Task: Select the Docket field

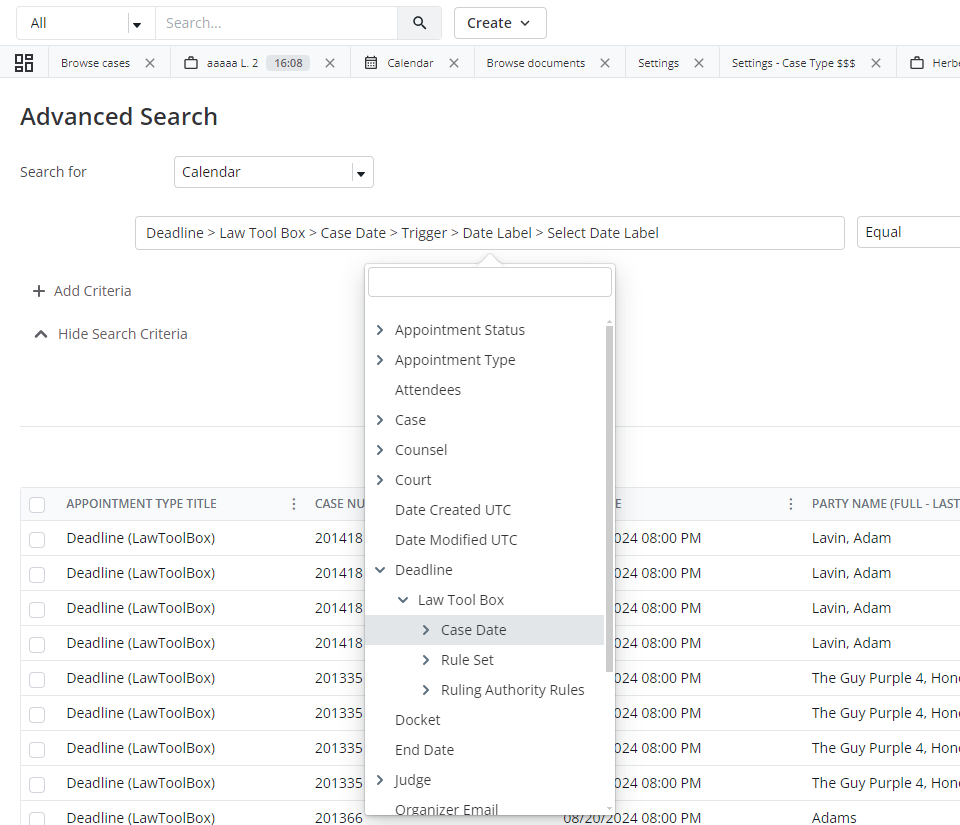Action: click(418, 720)
